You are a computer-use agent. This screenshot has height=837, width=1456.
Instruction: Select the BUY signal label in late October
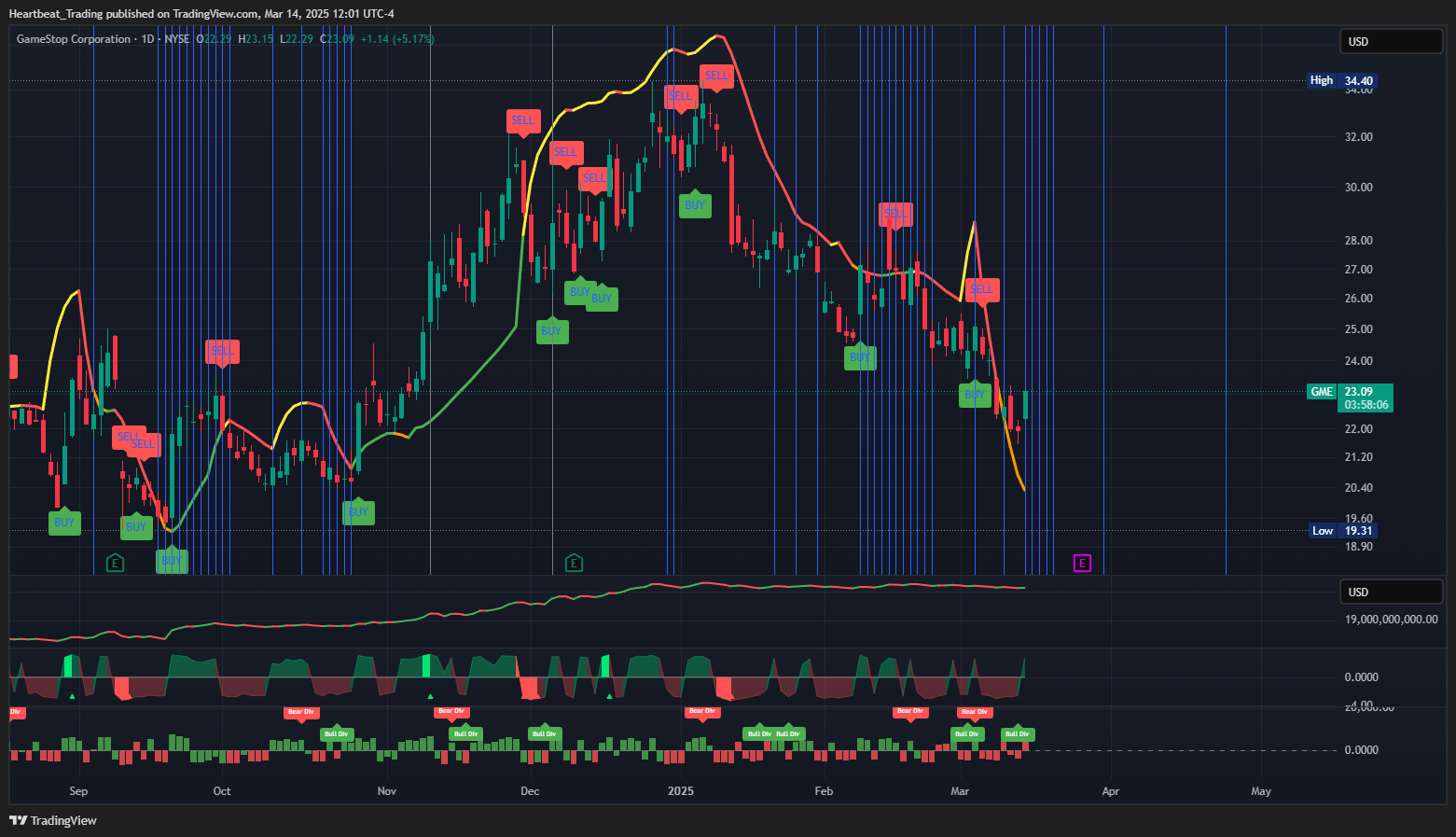(x=358, y=512)
